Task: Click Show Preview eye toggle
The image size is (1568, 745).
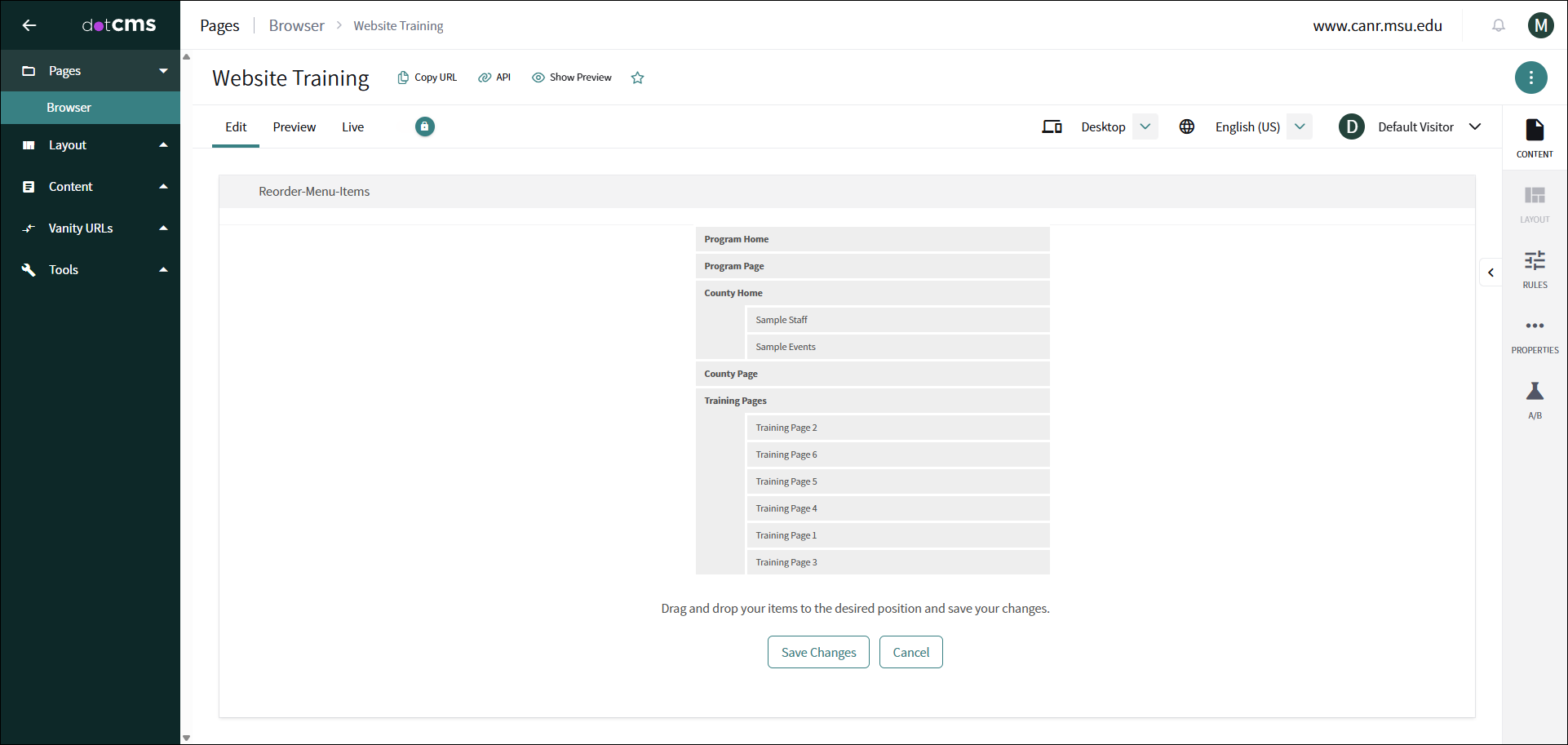Action: click(571, 78)
